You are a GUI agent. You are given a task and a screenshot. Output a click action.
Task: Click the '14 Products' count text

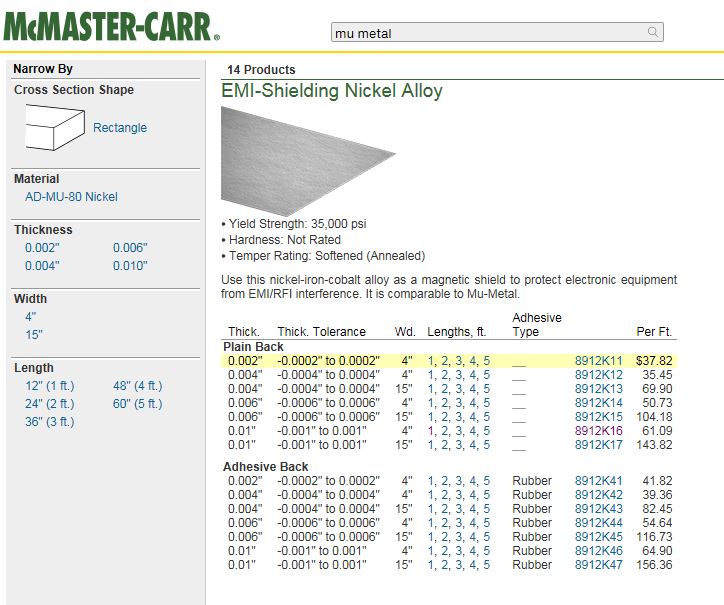[x=261, y=70]
